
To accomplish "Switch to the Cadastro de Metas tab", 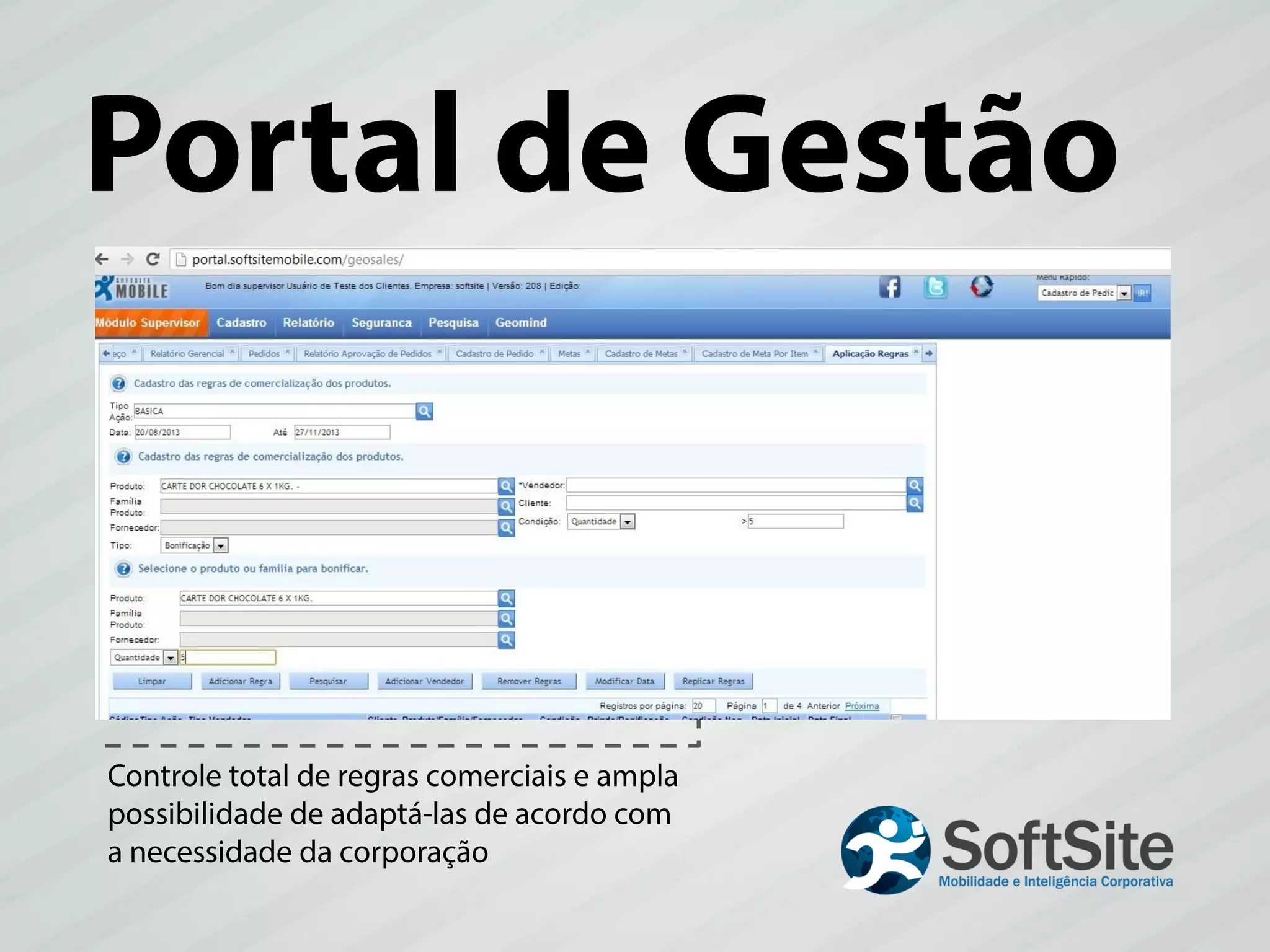I will pos(641,353).
